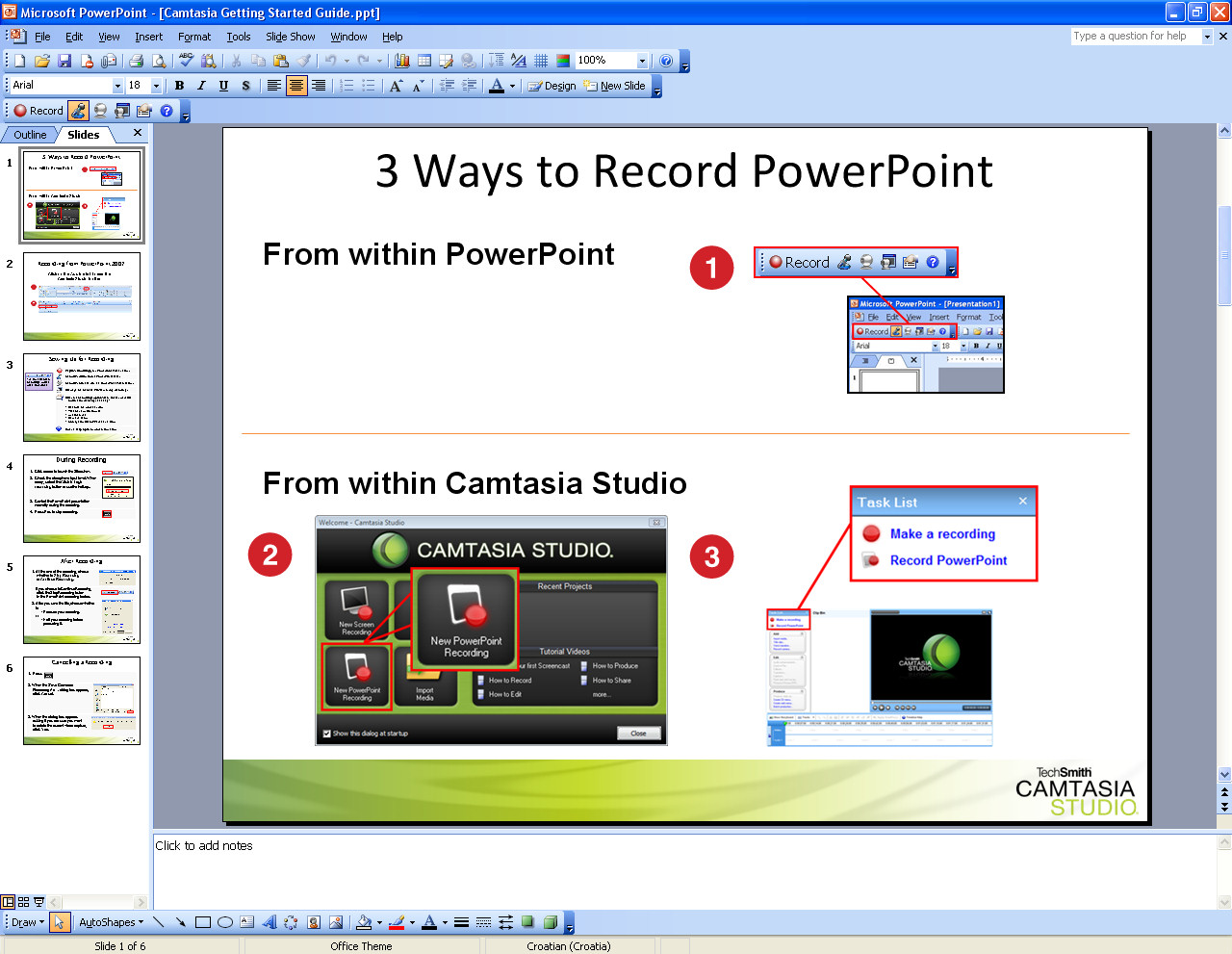The image size is (1232, 954).
Task: Insert a diagram or organization chart
Action: coord(291,922)
